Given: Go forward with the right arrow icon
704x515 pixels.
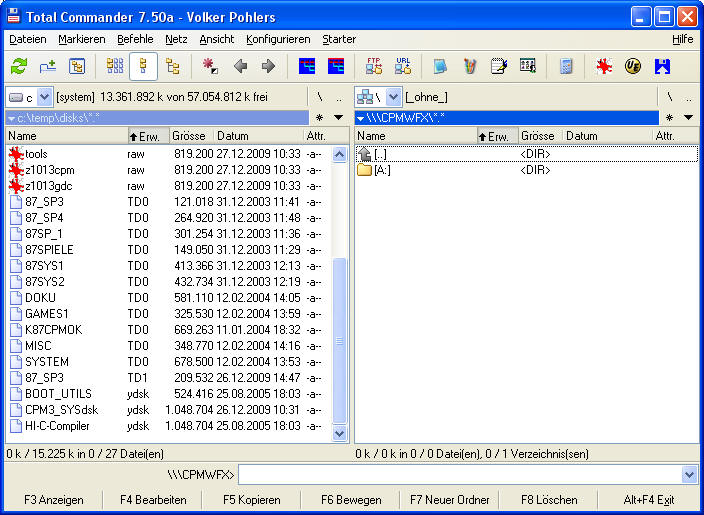Looking at the screenshot, I should click(268, 66).
